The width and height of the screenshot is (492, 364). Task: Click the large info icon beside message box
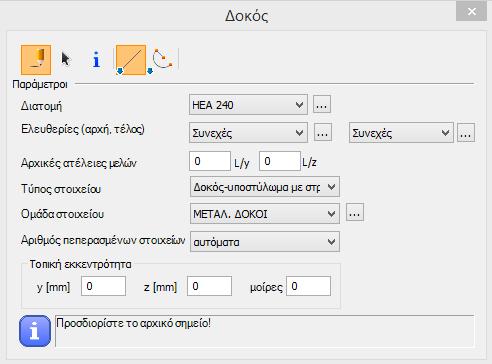[x=35, y=331]
